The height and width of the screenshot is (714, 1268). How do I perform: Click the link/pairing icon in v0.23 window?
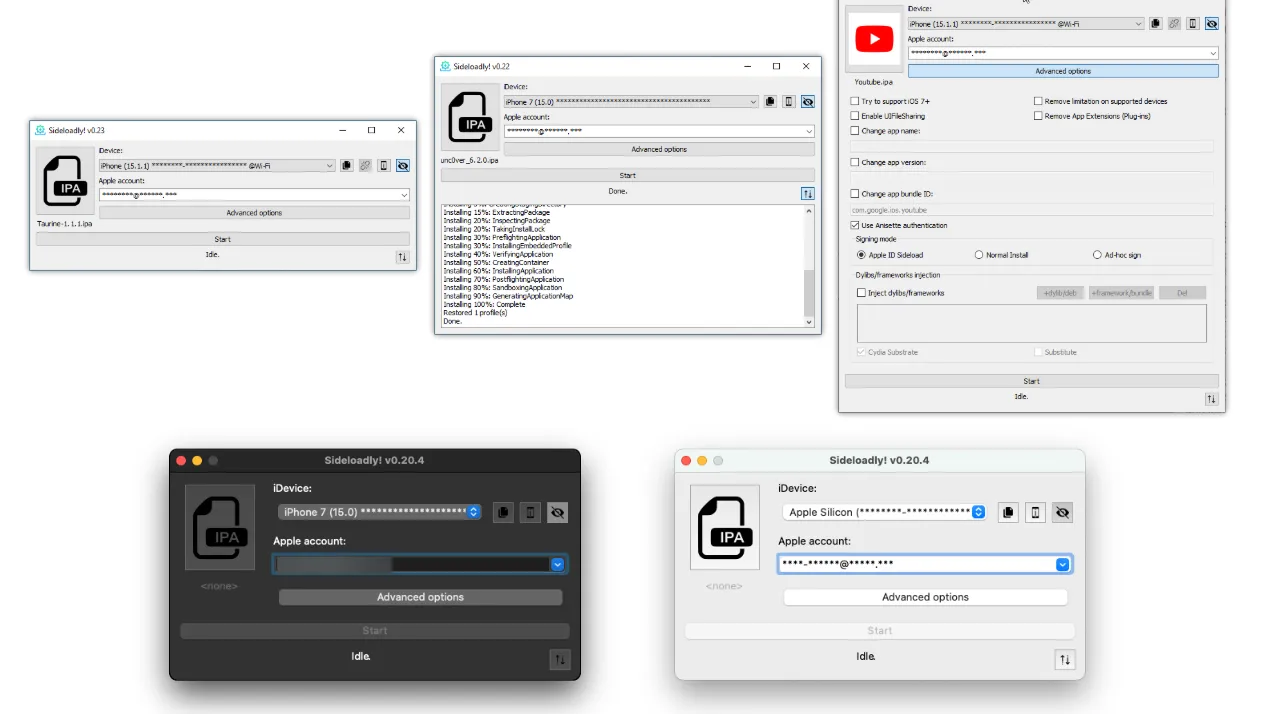(365, 165)
